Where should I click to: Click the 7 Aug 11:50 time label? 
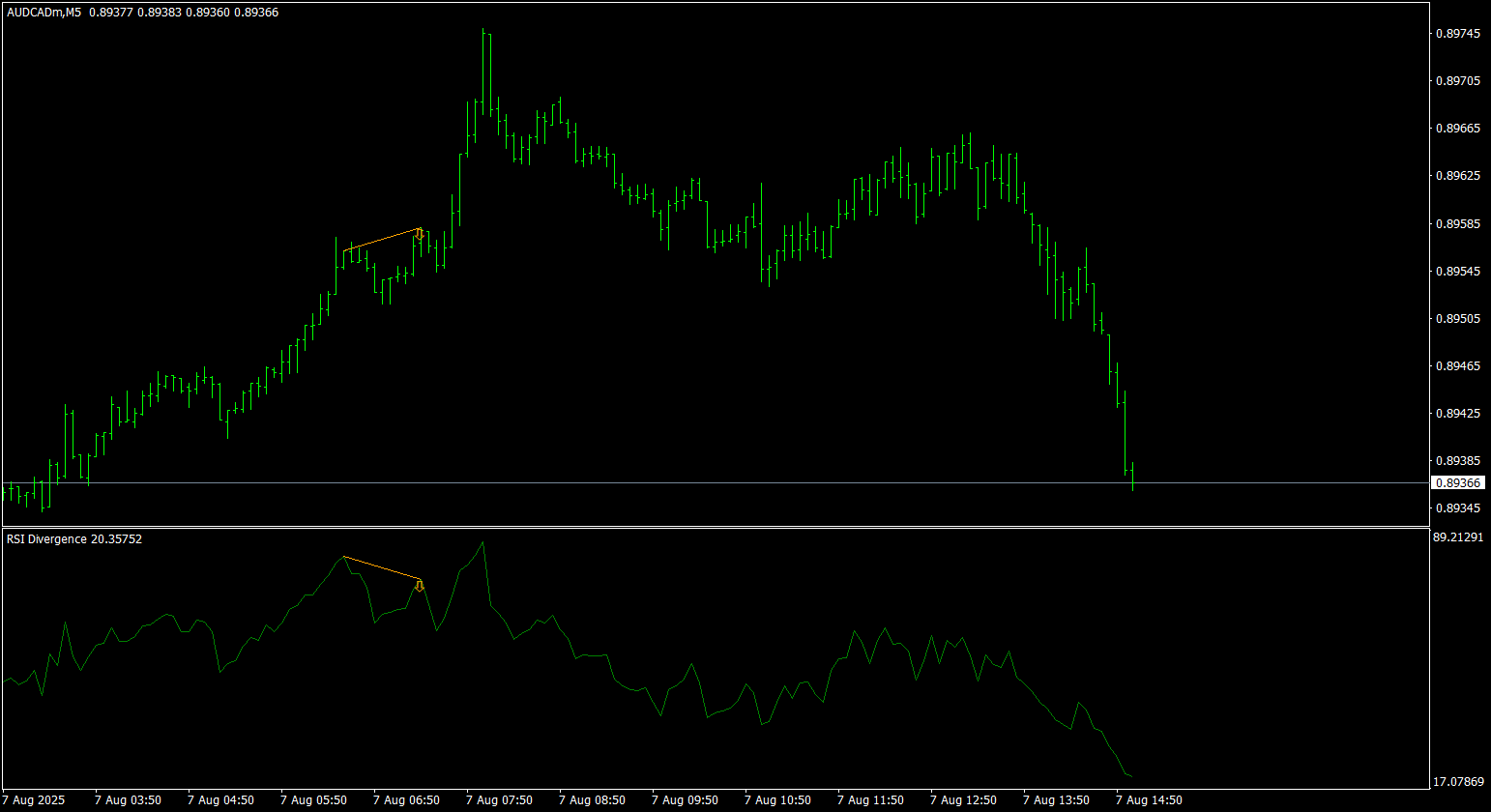point(870,800)
